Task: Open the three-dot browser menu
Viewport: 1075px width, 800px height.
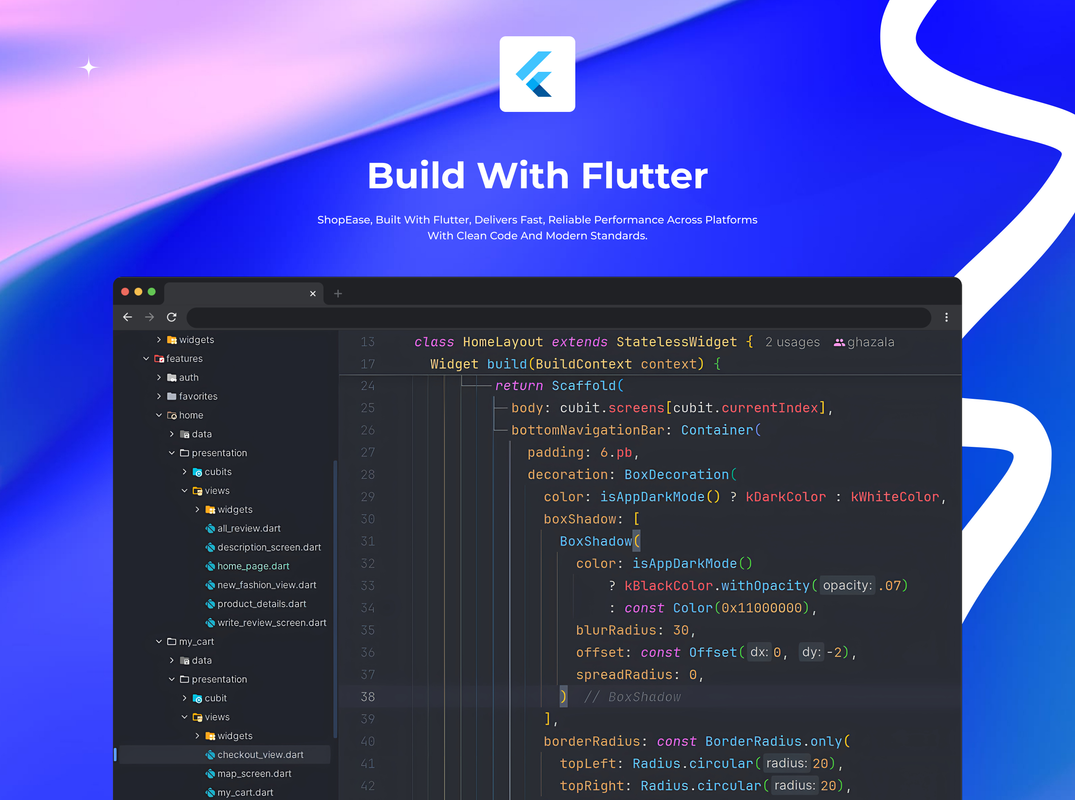Action: point(946,317)
